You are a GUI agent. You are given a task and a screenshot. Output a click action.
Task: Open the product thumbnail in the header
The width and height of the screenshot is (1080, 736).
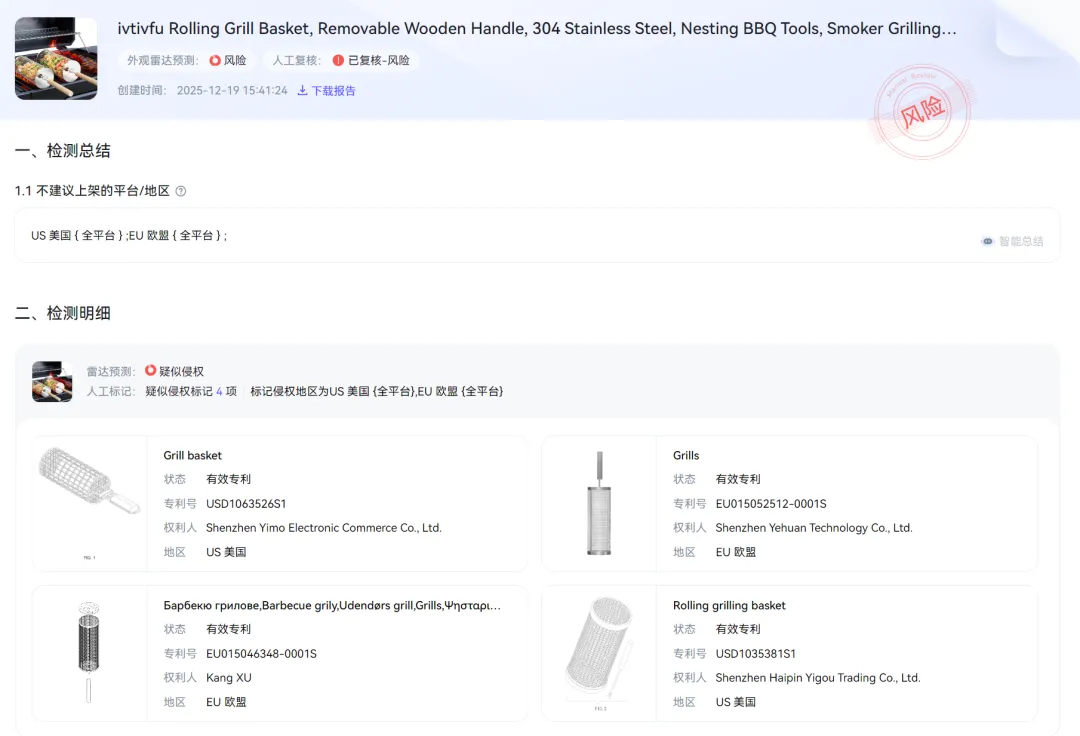coord(56,59)
